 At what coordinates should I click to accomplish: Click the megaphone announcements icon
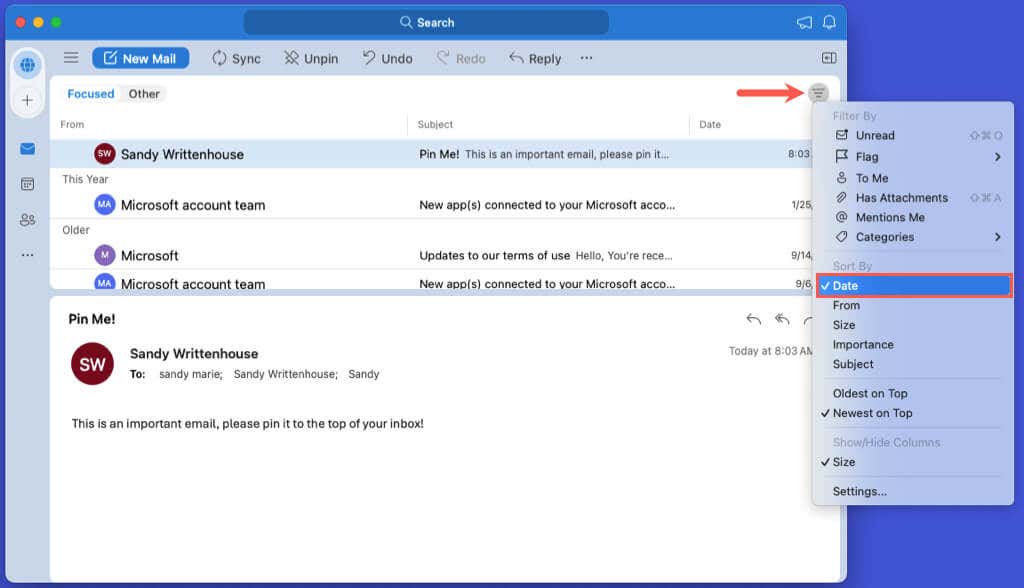pos(804,22)
